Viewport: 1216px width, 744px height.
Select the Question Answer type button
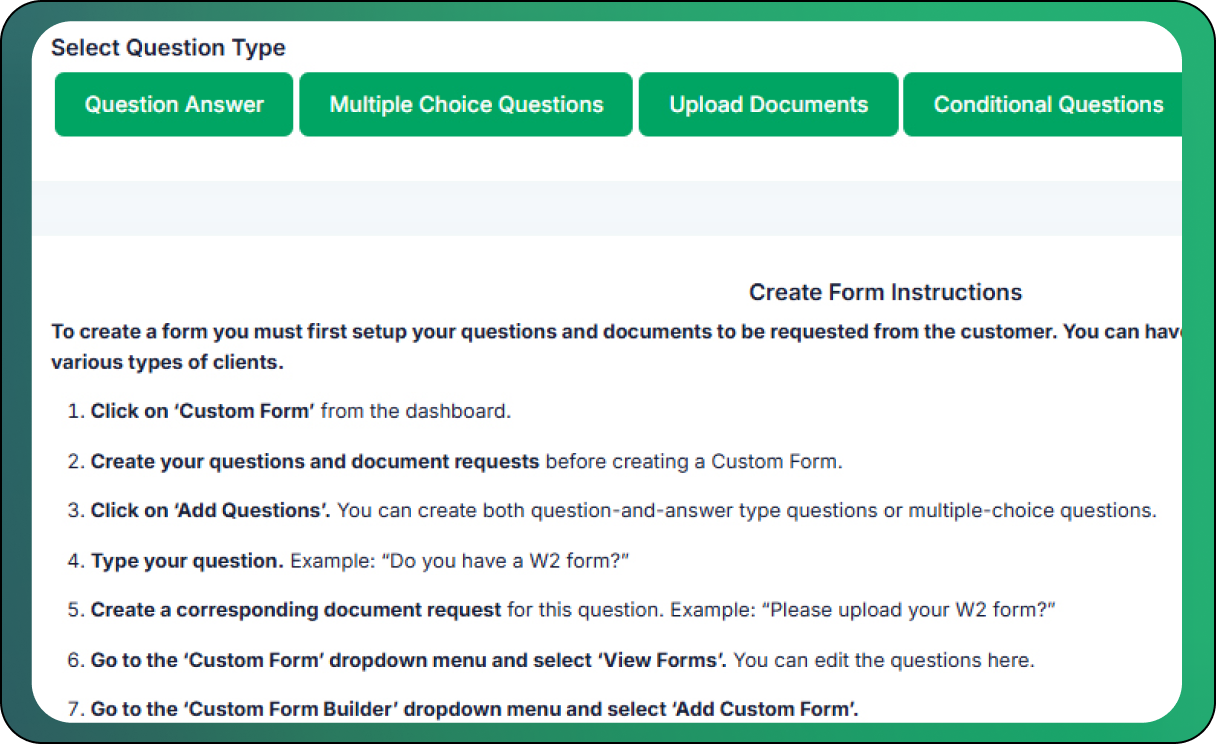[x=174, y=104]
